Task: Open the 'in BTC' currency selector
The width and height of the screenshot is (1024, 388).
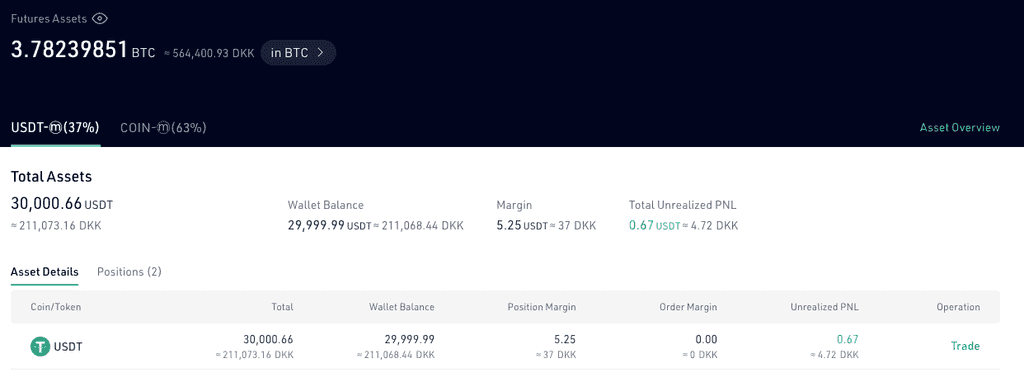Action: click(298, 53)
